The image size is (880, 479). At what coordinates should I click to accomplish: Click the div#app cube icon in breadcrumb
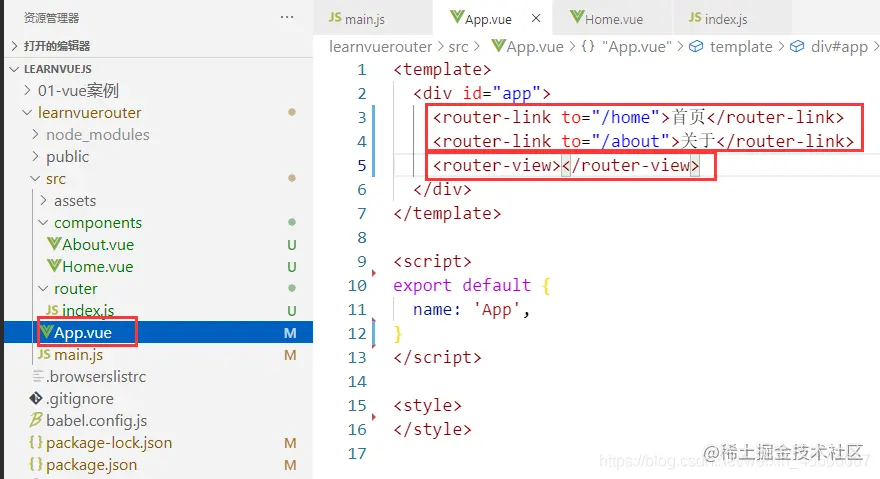797,46
